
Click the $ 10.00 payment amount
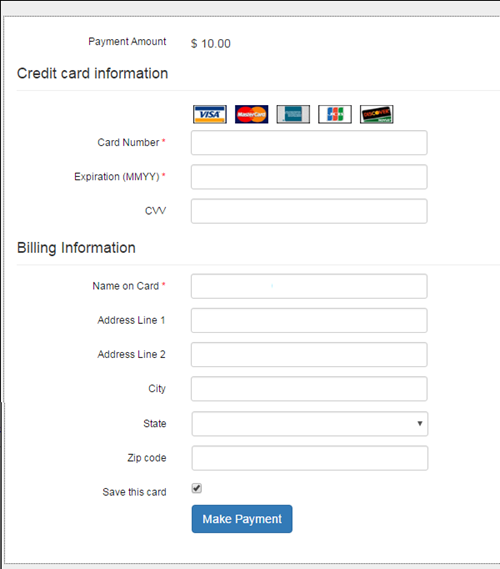(x=211, y=44)
